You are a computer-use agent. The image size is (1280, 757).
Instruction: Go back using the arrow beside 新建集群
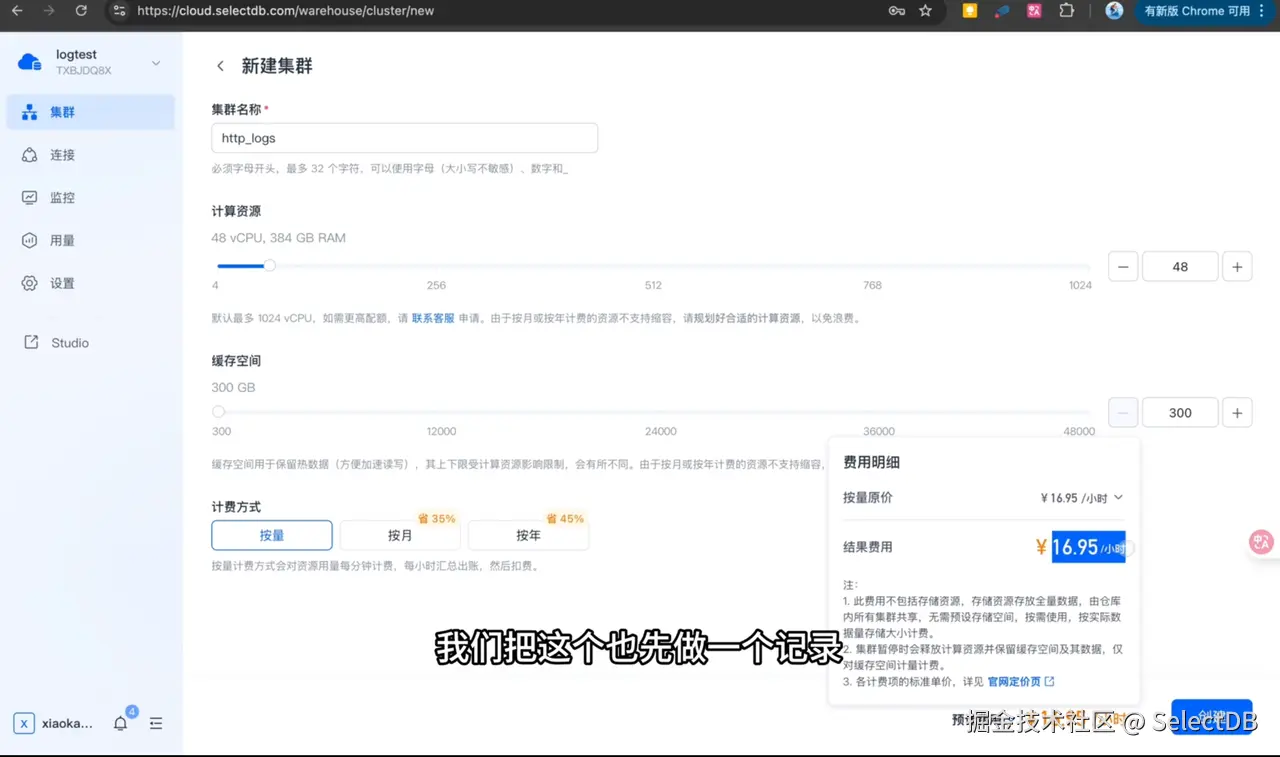[x=220, y=65]
